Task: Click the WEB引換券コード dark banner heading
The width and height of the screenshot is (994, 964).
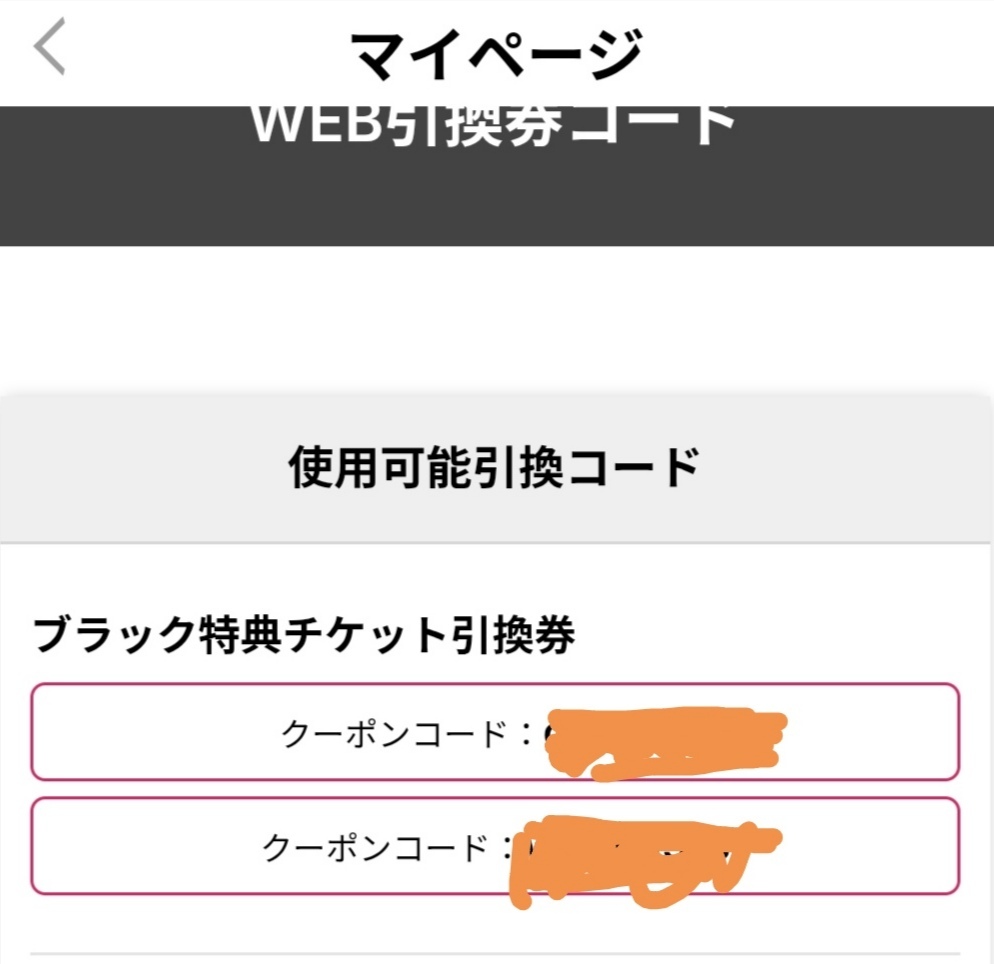Action: [x=494, y=126]
